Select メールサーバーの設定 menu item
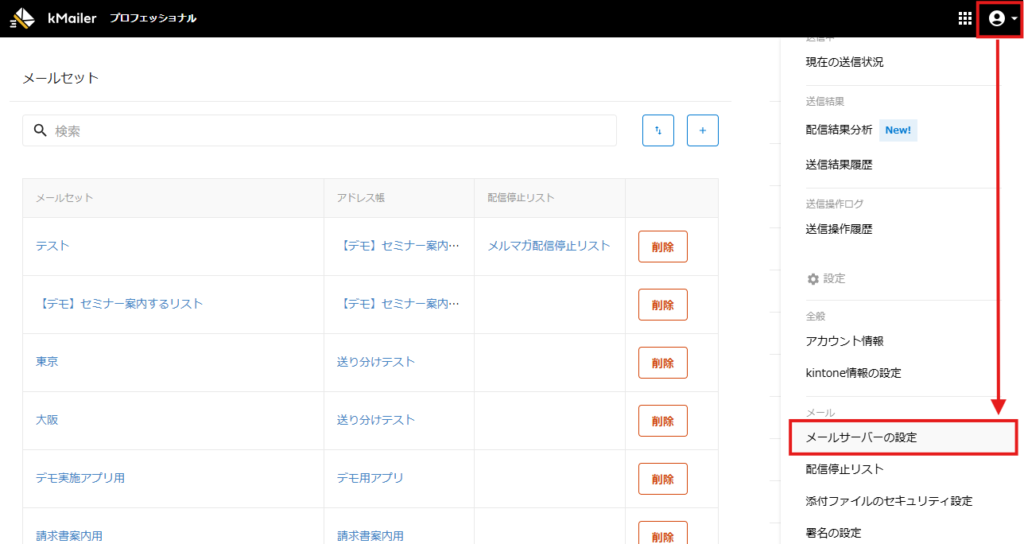Screen dimensions: 1024x544 point(861,438)
